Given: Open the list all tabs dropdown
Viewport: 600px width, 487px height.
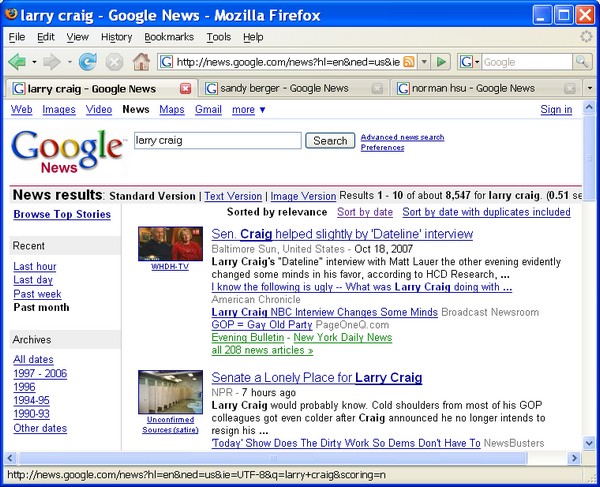Looking at the screenshot, I should (590, 88).
